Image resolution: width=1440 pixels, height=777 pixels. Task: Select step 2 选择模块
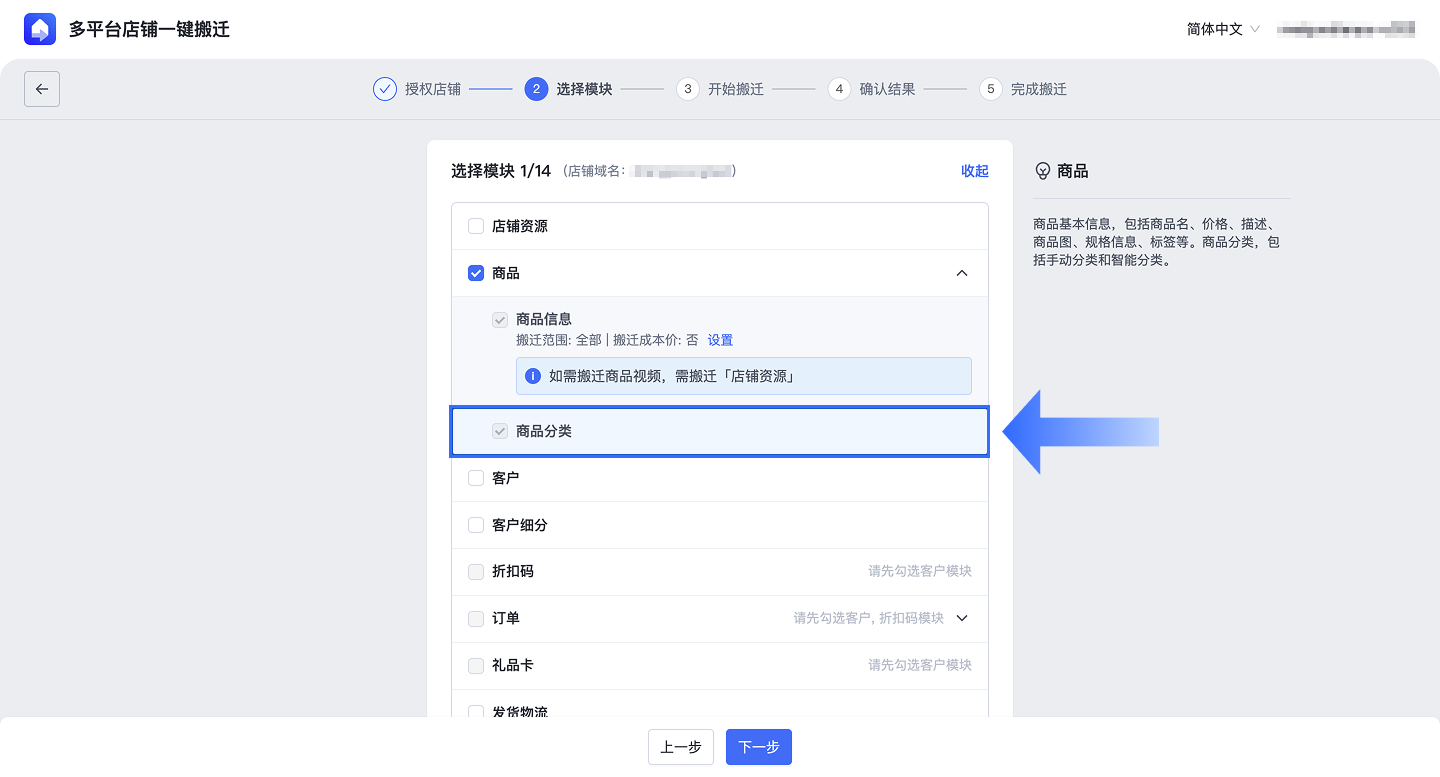coord(568,89)
